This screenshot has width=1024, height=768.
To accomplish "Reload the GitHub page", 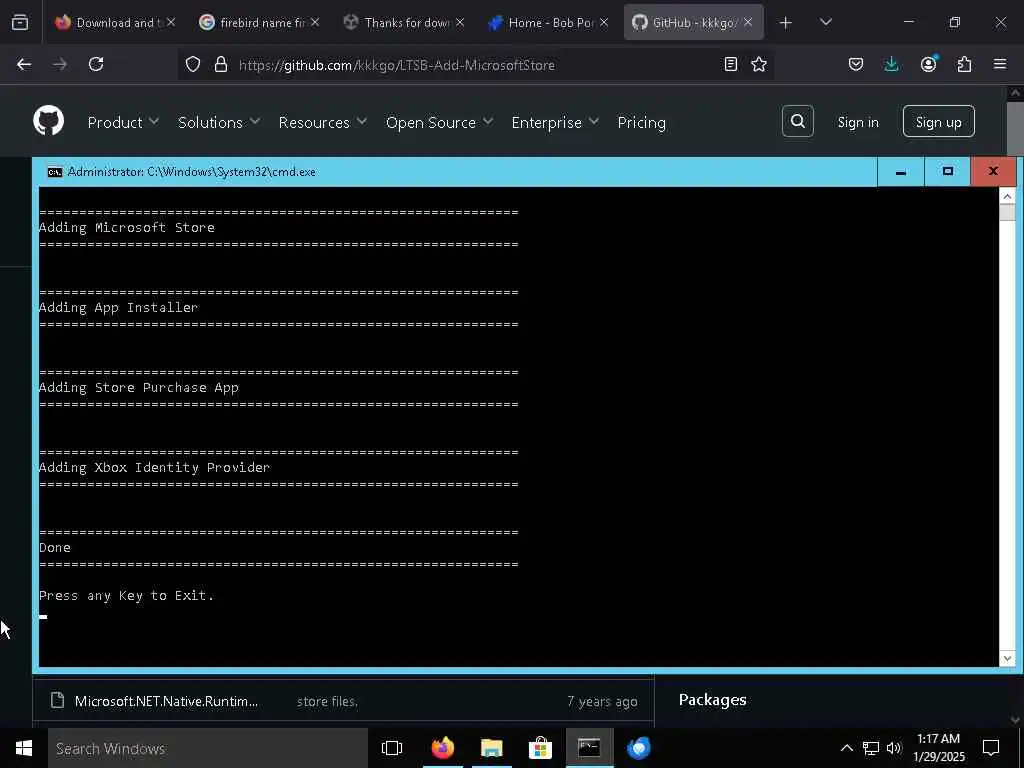I will (96, 64).
